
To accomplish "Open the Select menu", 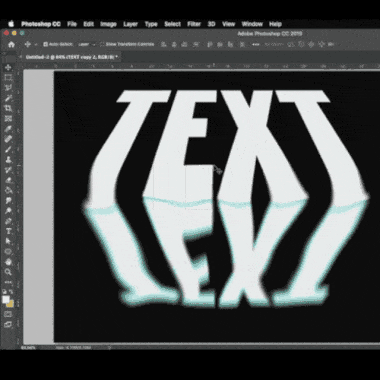I will (x=172, y=24).
